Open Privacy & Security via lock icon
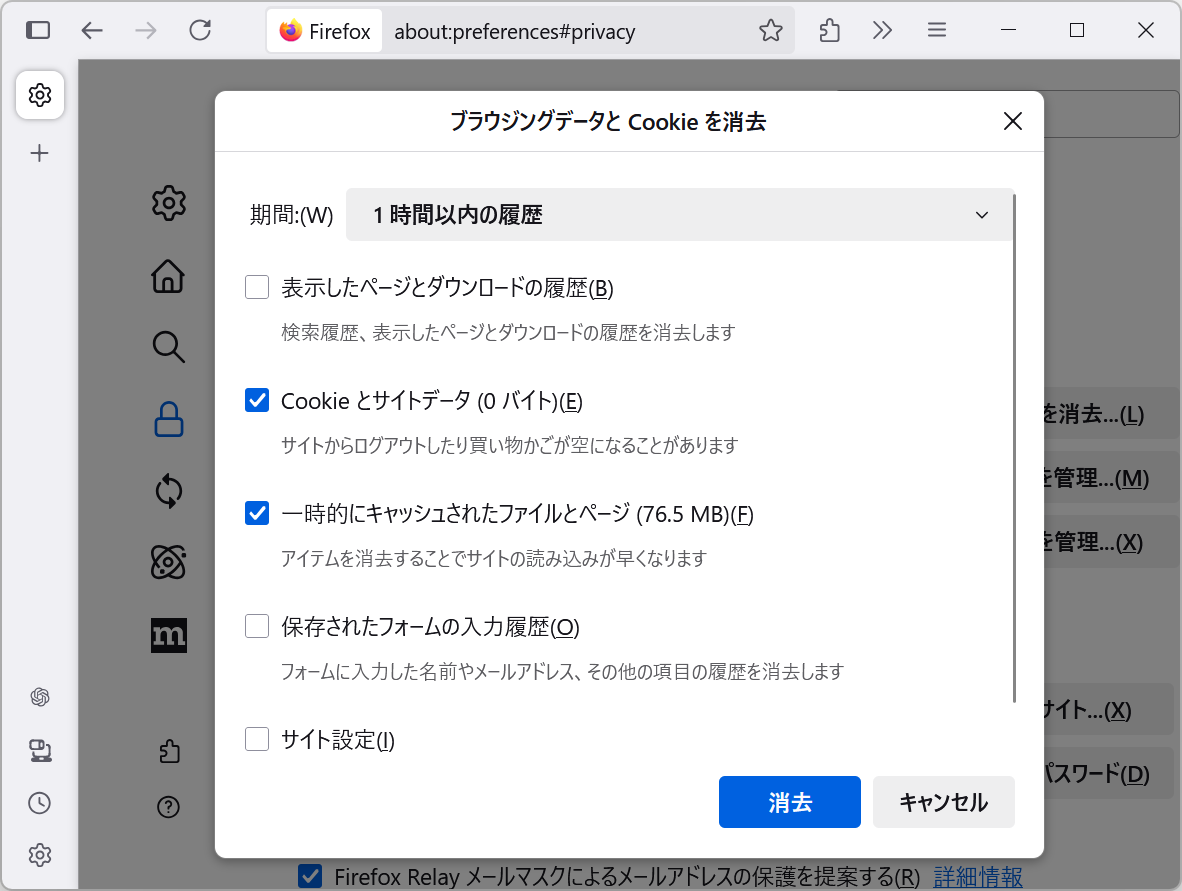Screen dimensions: 1182x891 pos(168,420)
